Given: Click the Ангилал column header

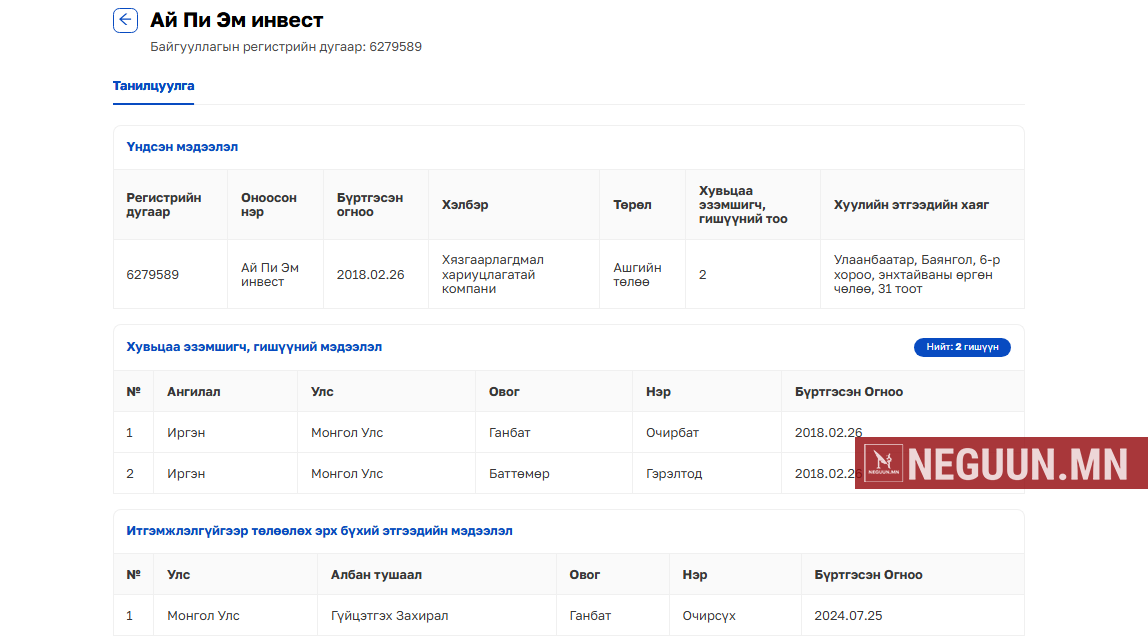Looking at the screenshot, I should pos(194,392).
